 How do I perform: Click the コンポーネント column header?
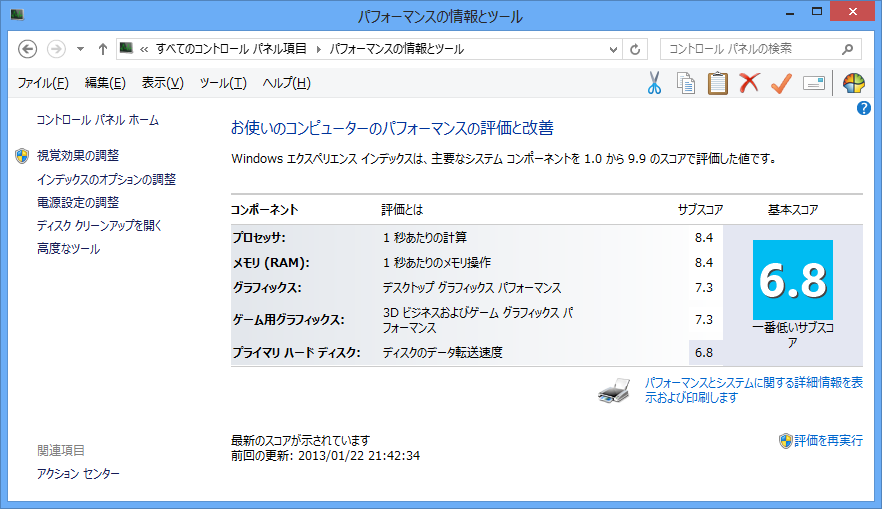click(x=264, y=210)
